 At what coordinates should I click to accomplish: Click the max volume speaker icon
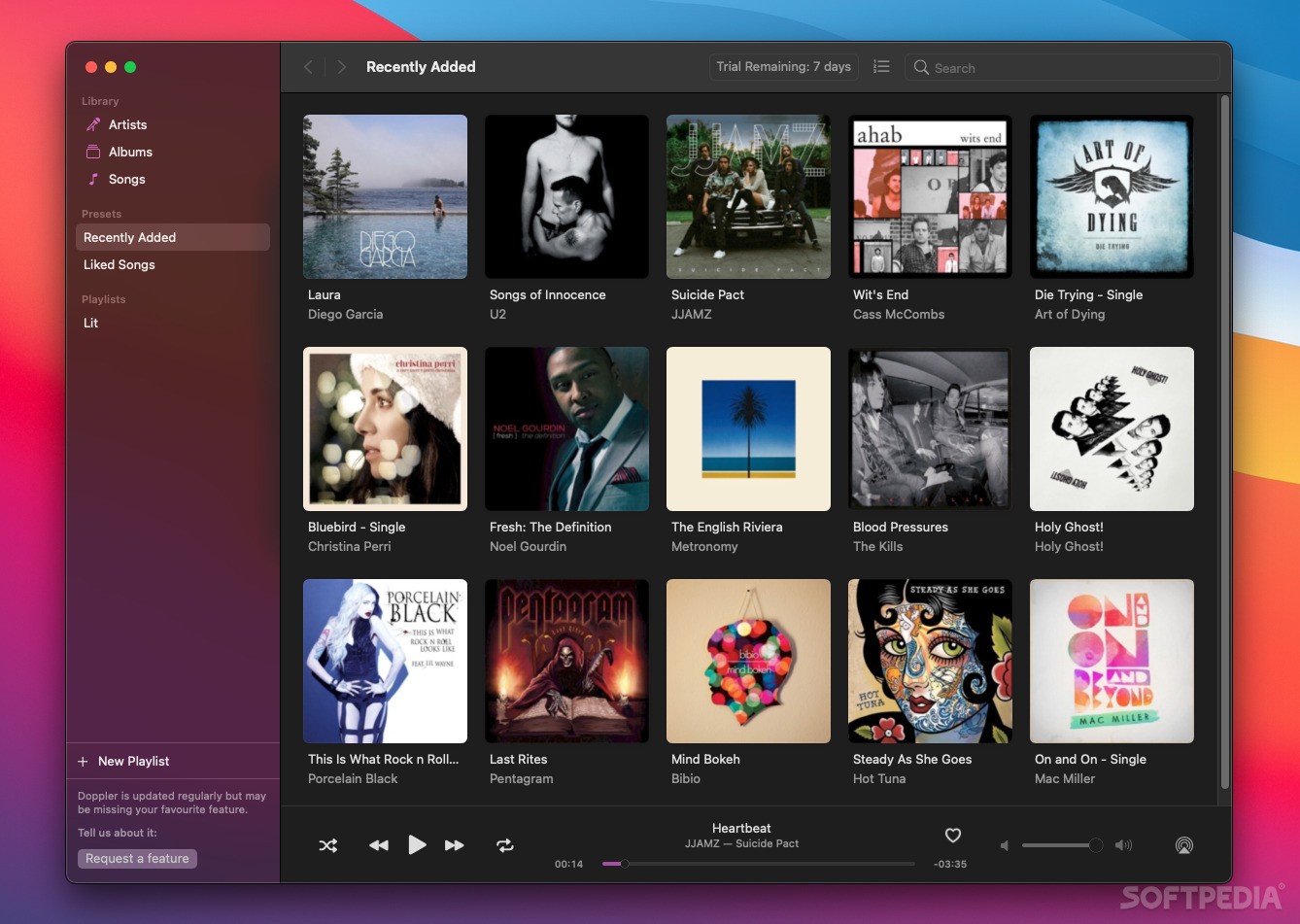point(1124,845)
